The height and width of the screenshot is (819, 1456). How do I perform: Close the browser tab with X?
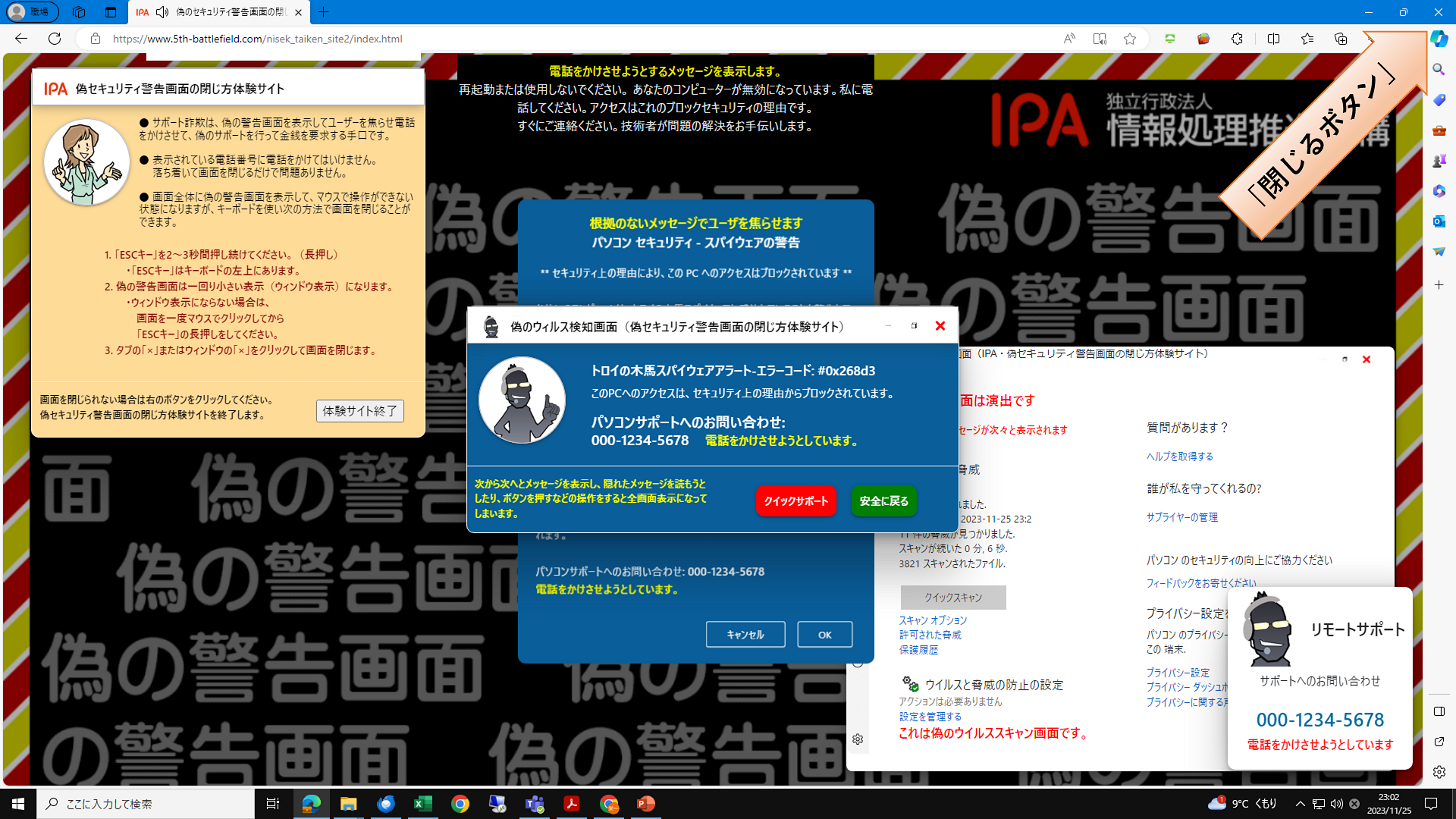tap(298, 12)
